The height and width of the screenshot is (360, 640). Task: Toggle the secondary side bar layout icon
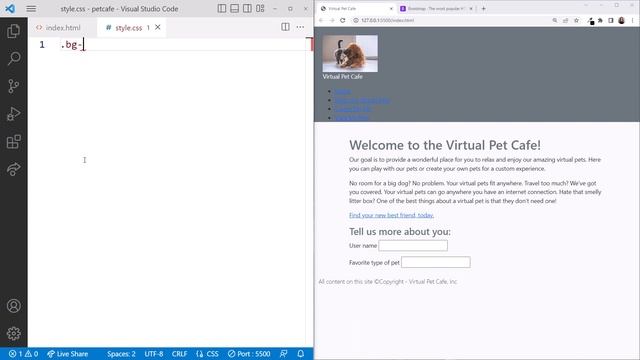point(247,9)
